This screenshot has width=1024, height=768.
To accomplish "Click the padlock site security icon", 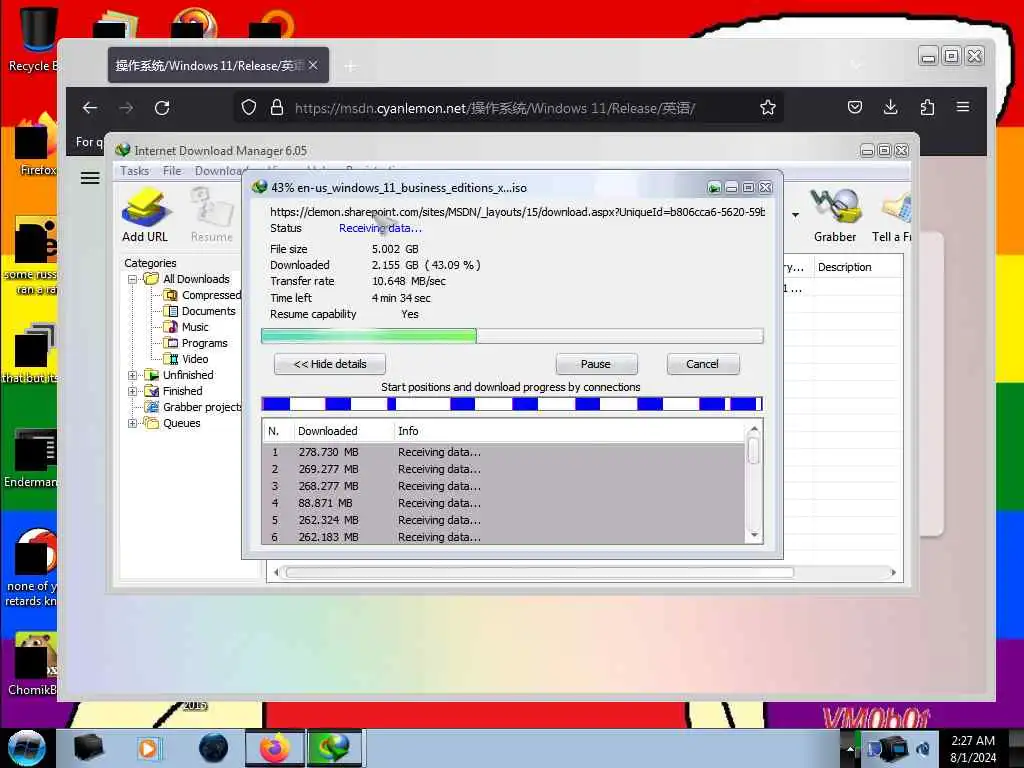I will coord(277,108).
